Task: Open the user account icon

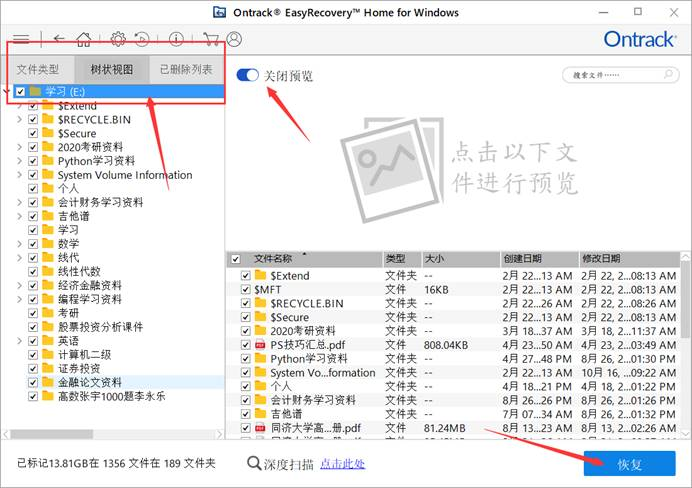Action: 234,39
